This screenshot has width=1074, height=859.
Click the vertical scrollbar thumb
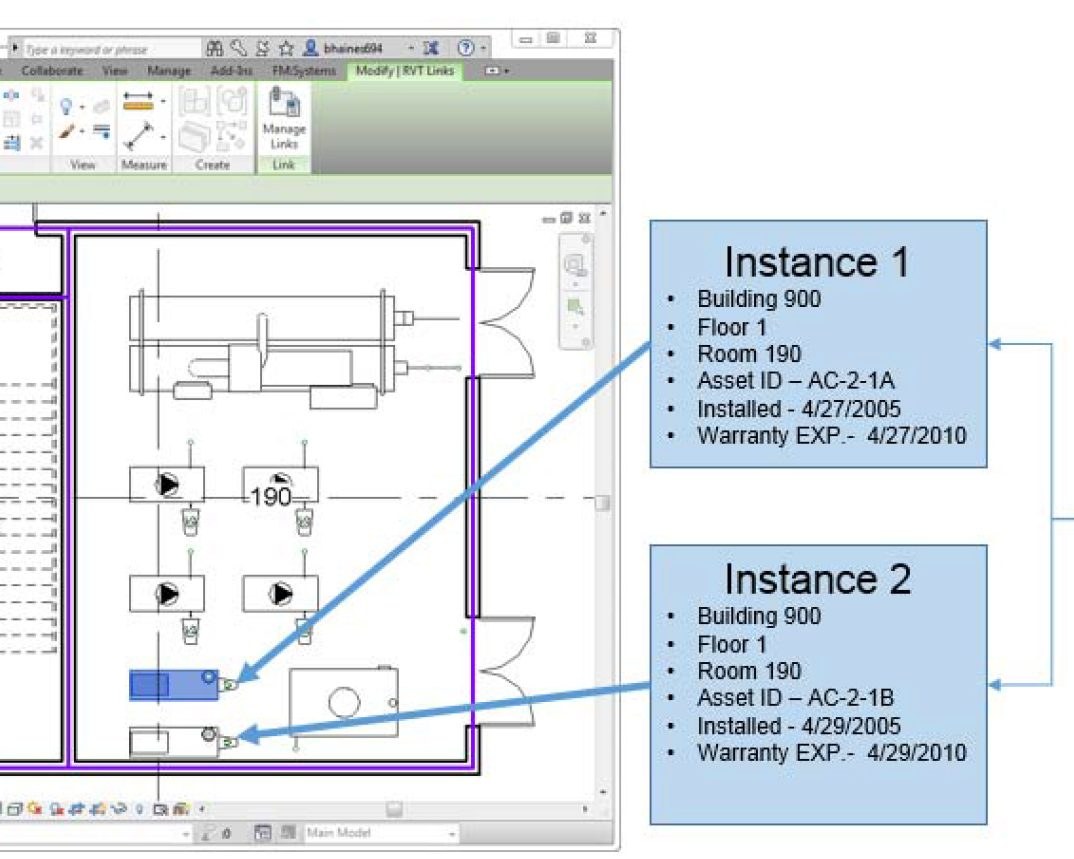(x=602, y=503)
